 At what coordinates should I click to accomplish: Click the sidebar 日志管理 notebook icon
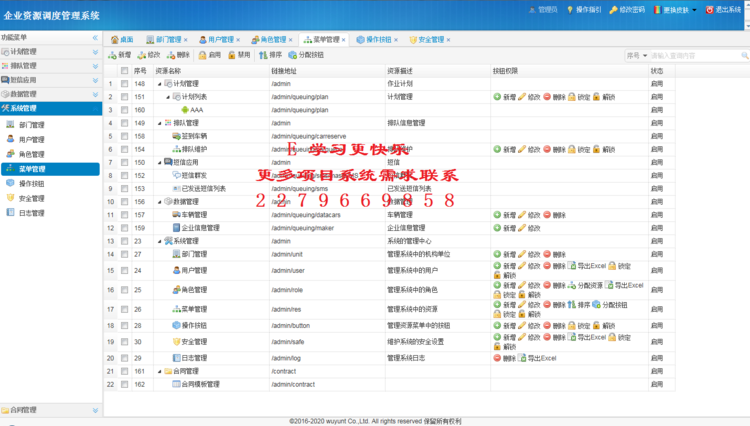(x=10, y=212)
